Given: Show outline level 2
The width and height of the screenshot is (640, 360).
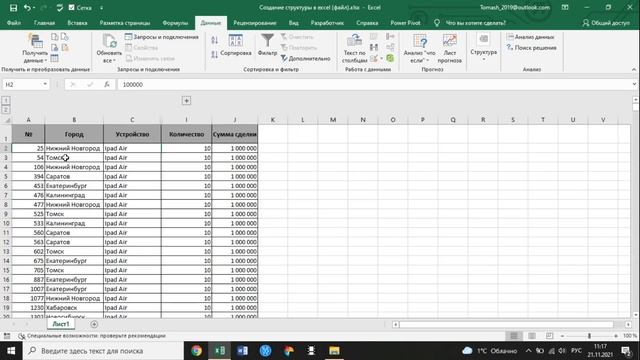Looking at the screenshot, I should [x=6, y=109].
